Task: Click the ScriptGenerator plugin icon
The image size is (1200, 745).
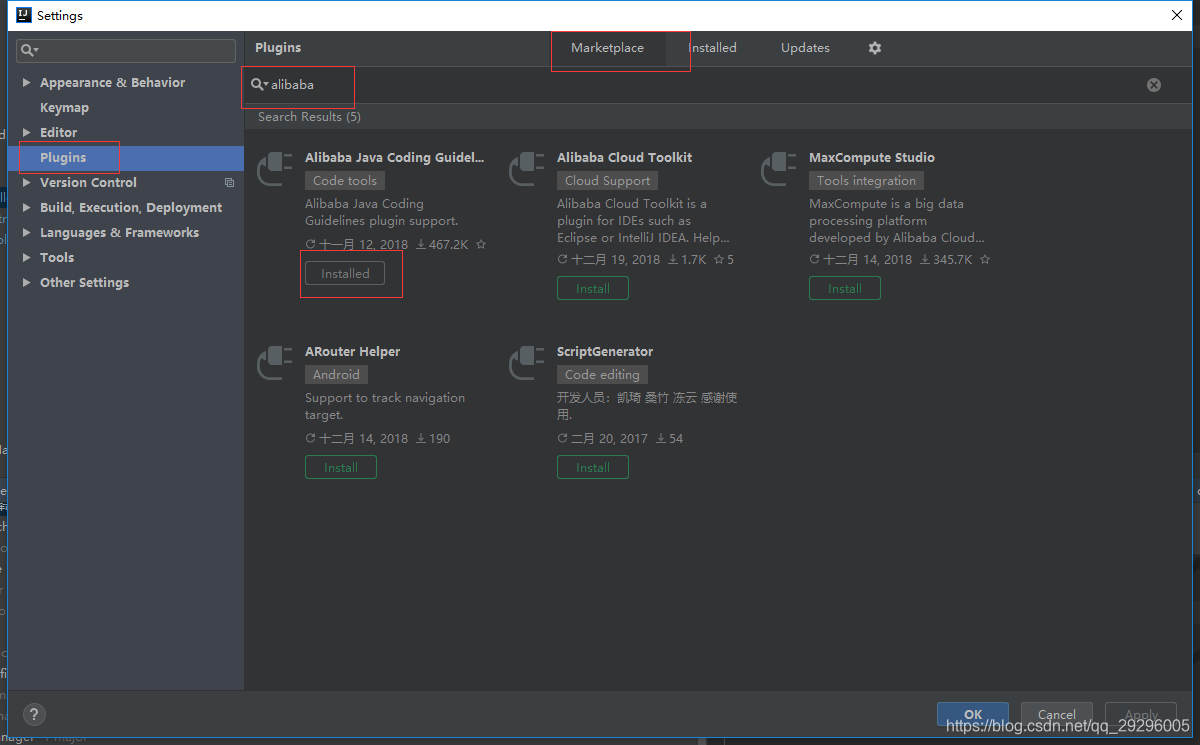Action: (526, 362)
